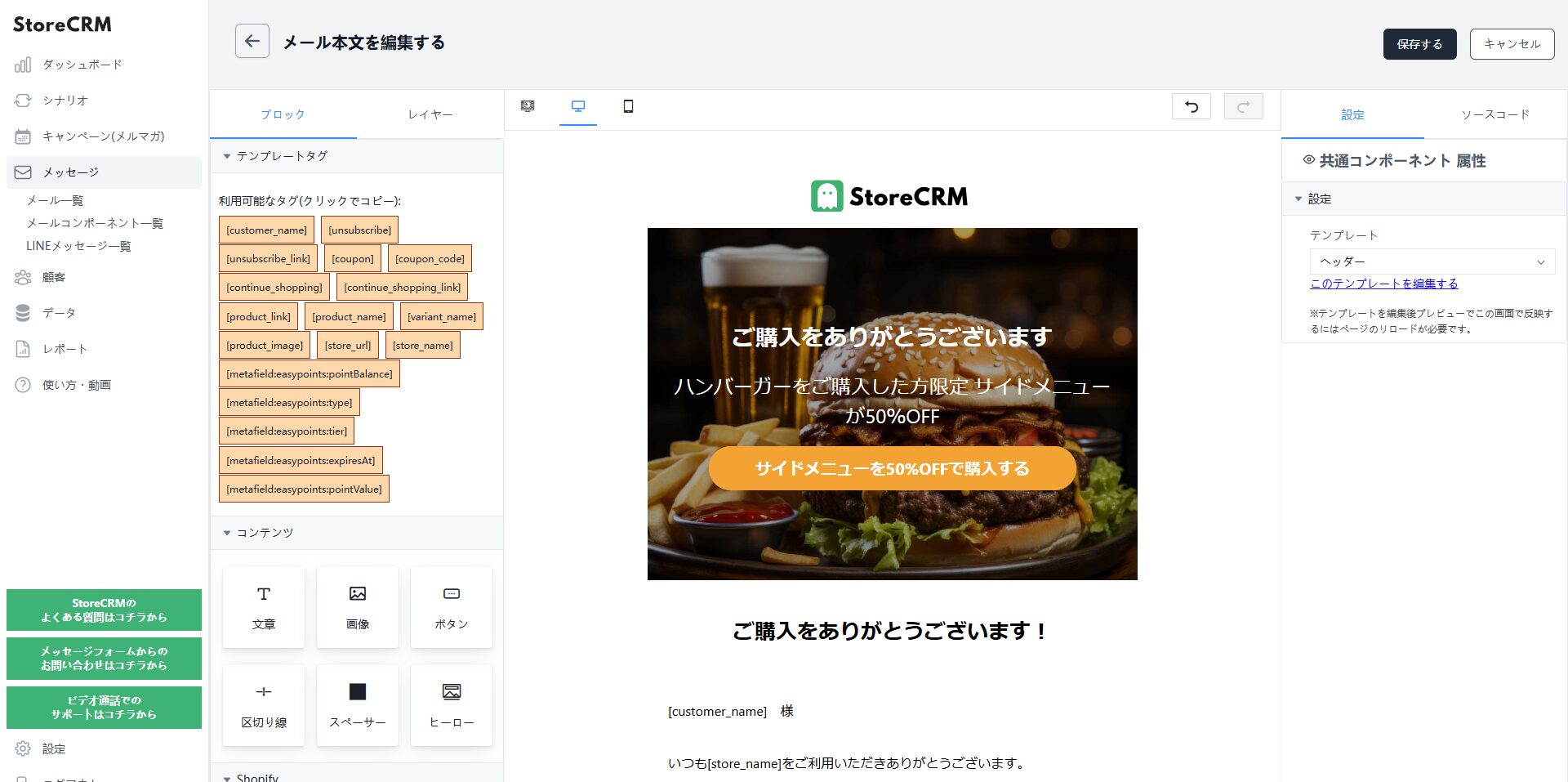Click the Report document icon
The height and width of the screenshot is (782, 1568).
(23, 349)
